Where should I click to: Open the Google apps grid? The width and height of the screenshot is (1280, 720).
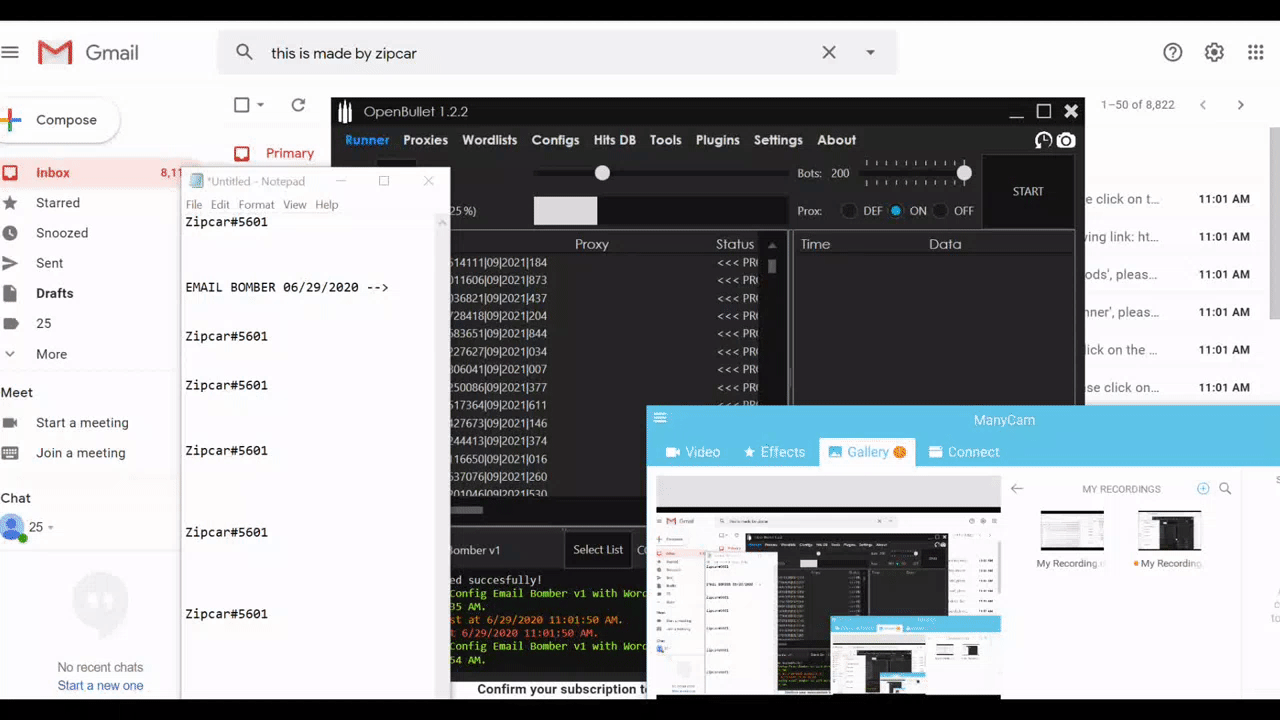click(1256, 52)
